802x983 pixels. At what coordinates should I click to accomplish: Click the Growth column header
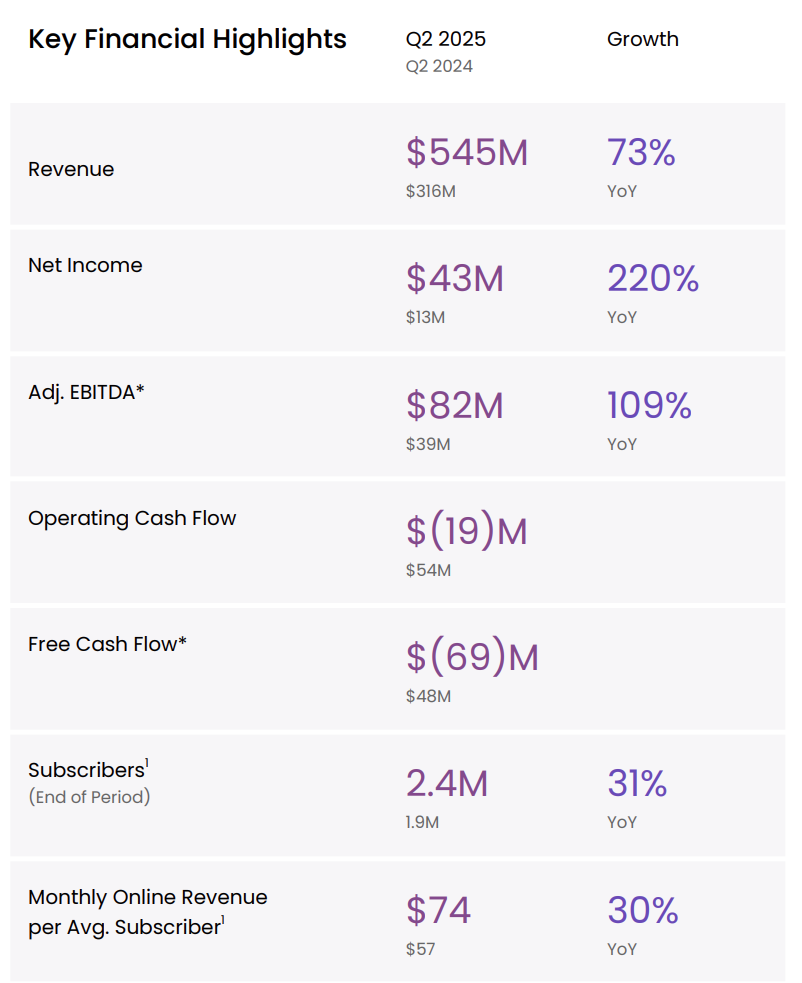(x=642, y=39)
